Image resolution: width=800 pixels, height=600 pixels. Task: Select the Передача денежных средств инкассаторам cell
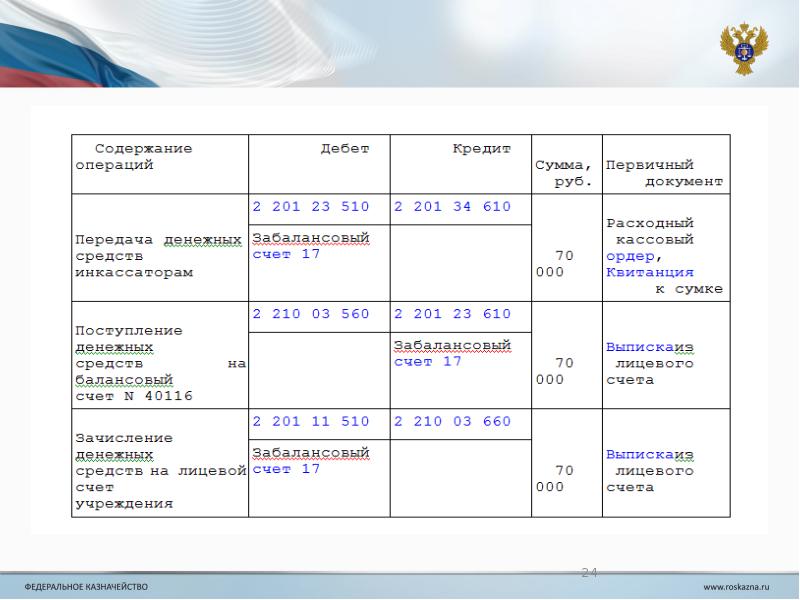coord(159,256)
